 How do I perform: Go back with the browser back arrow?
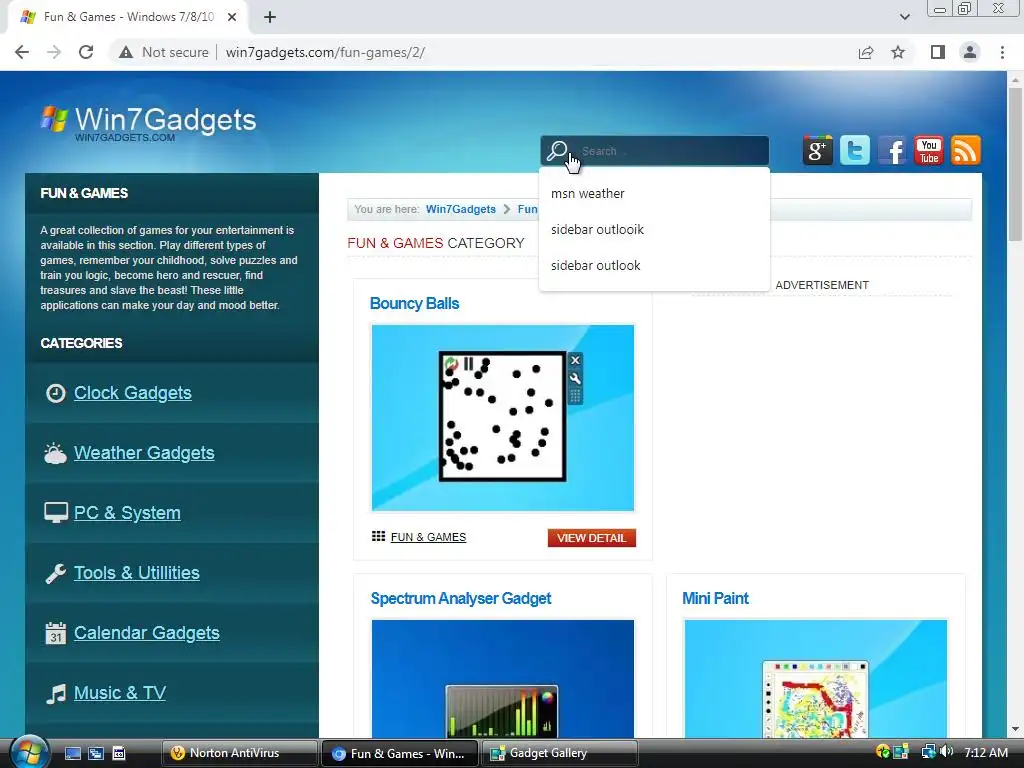22,52
